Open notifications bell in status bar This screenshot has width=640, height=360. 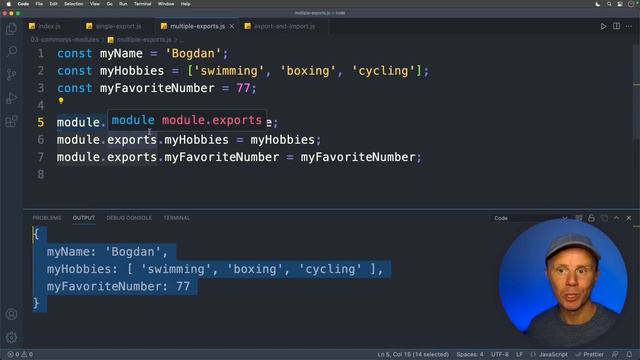tap(629, 354)
